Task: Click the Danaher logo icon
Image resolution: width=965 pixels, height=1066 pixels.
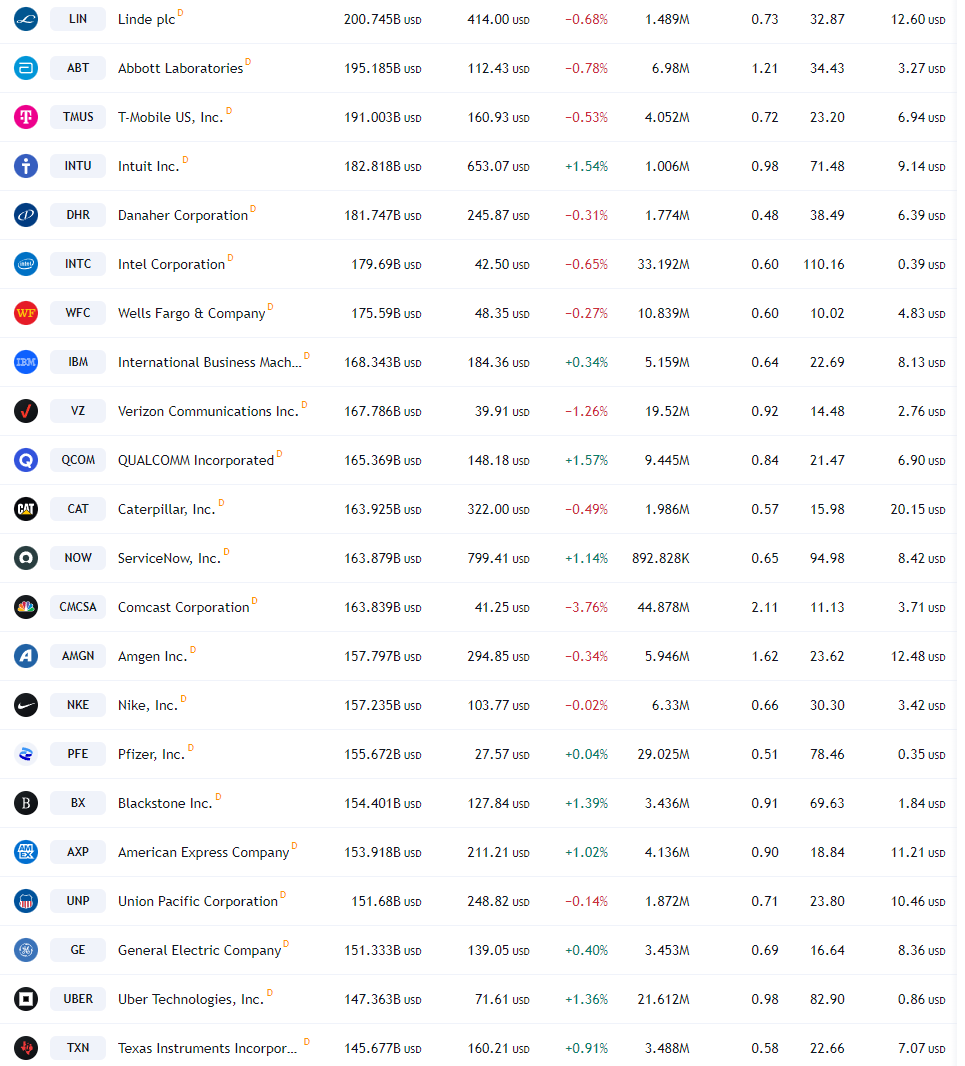Action: click(x=26, y=215)
